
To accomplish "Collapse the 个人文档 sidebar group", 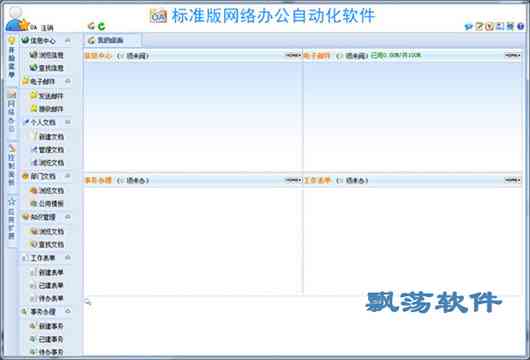I will click(68, 122).
